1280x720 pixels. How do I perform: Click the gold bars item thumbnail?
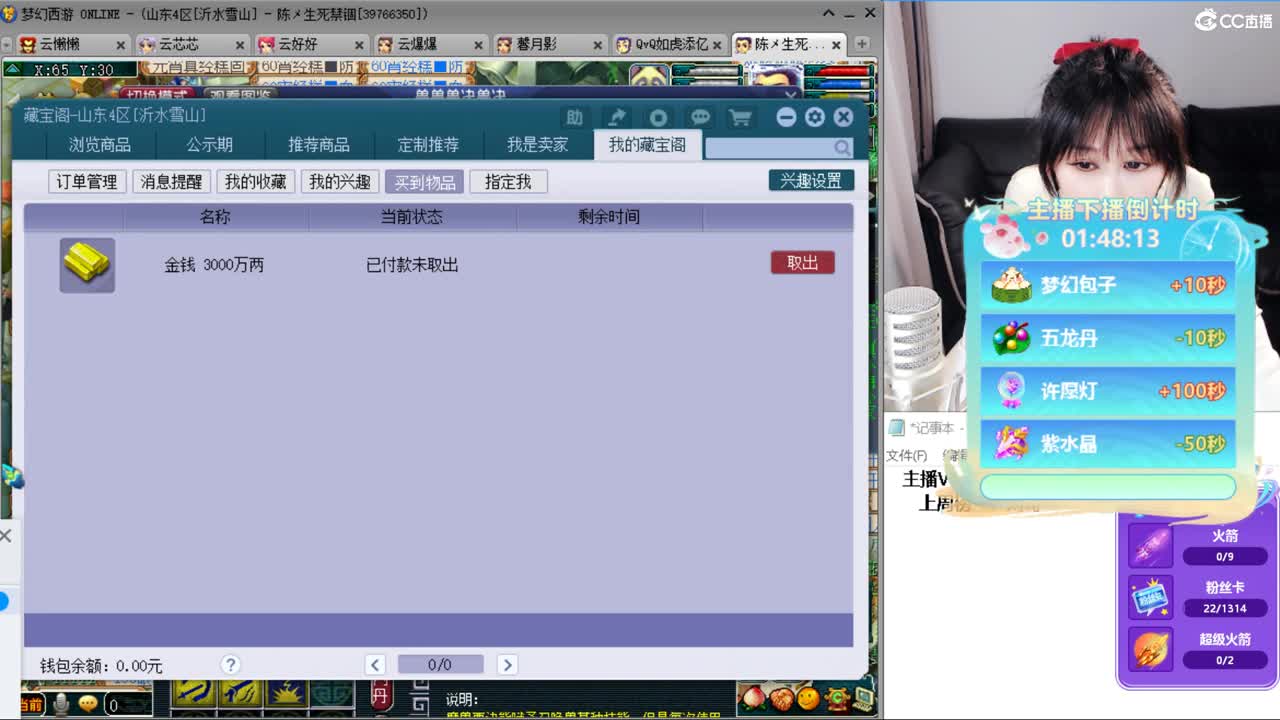[87, 265]
